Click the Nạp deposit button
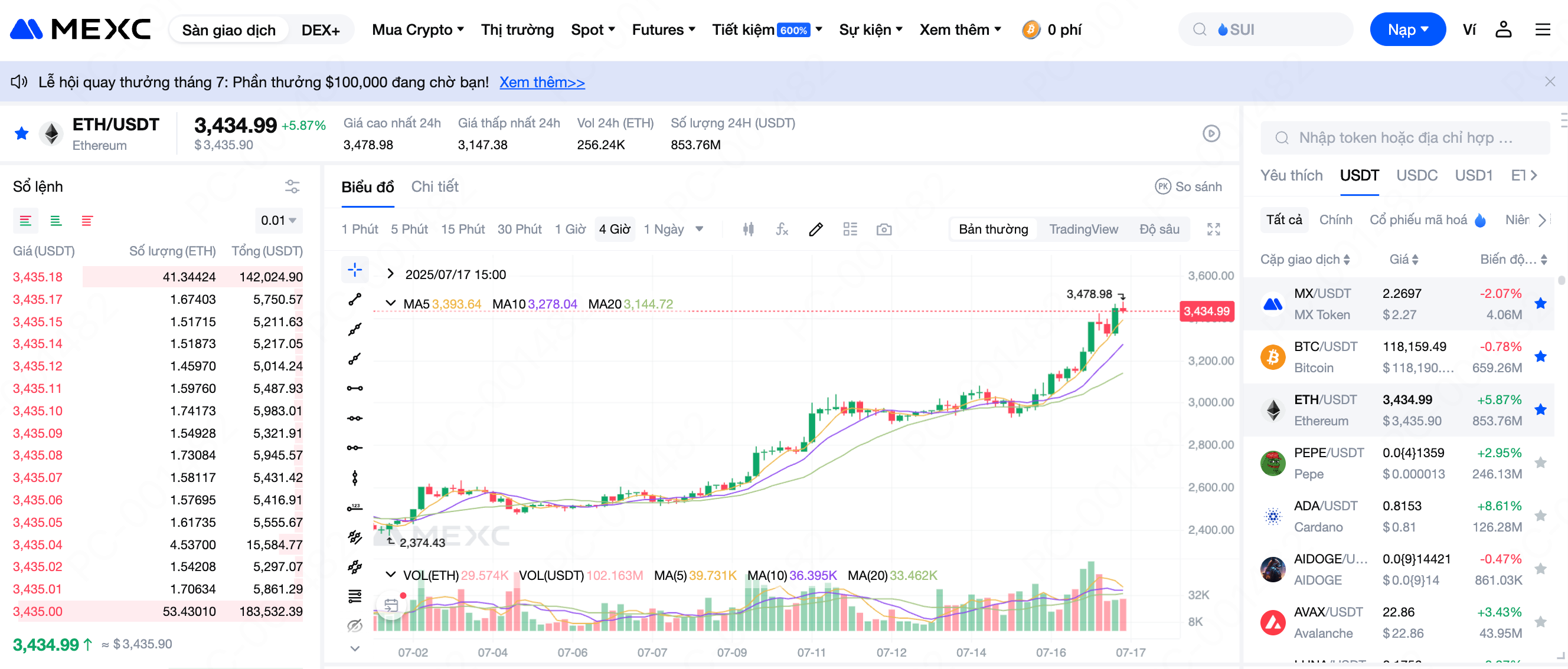1568x669 pixels. pos(1407,29)
